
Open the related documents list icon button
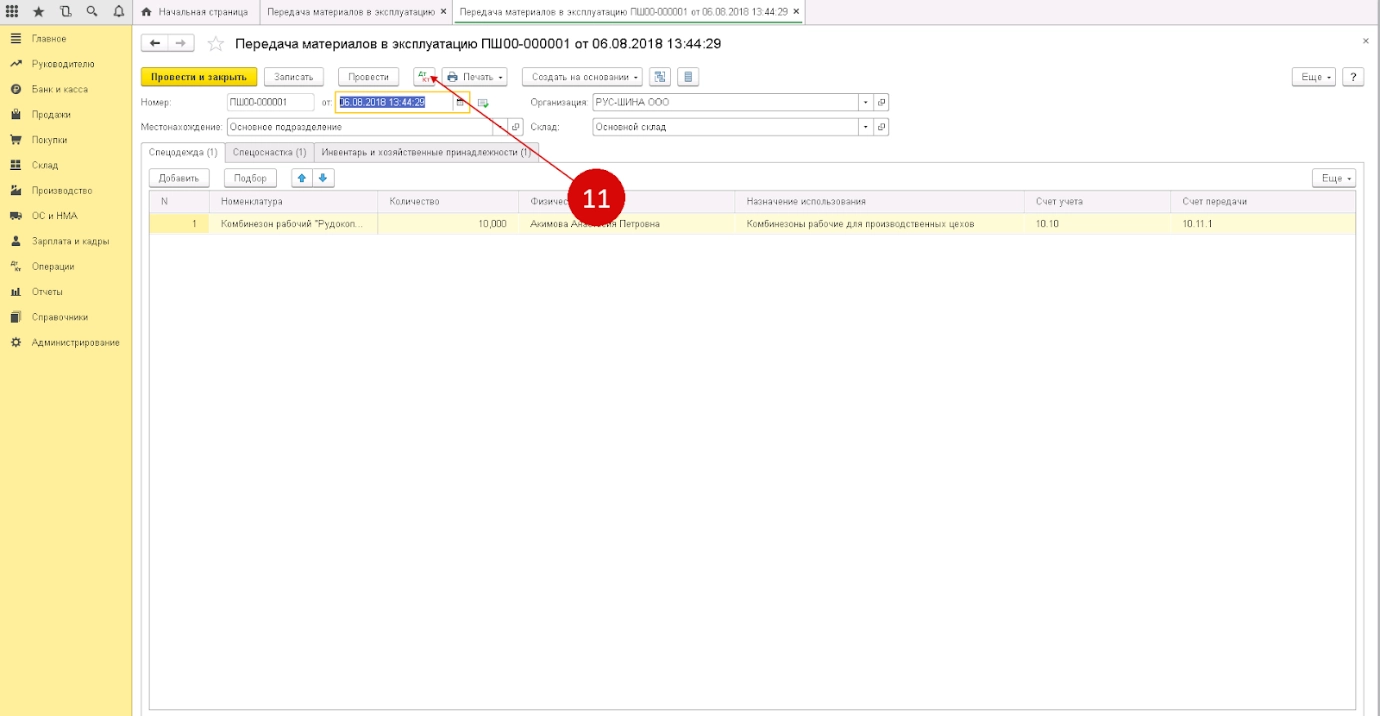pyautogui.click(x=687, y=77)
